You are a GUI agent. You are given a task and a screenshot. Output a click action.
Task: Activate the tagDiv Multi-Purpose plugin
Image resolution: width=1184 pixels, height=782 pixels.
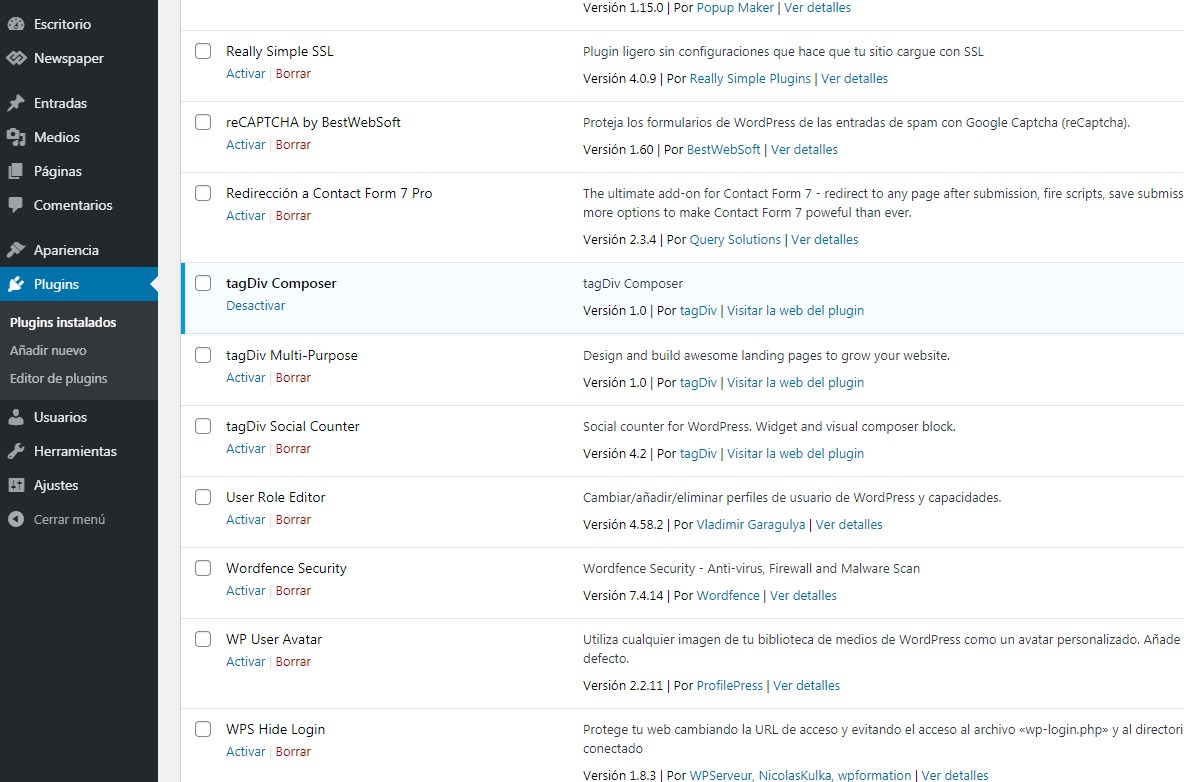click(x=246, y=377)
